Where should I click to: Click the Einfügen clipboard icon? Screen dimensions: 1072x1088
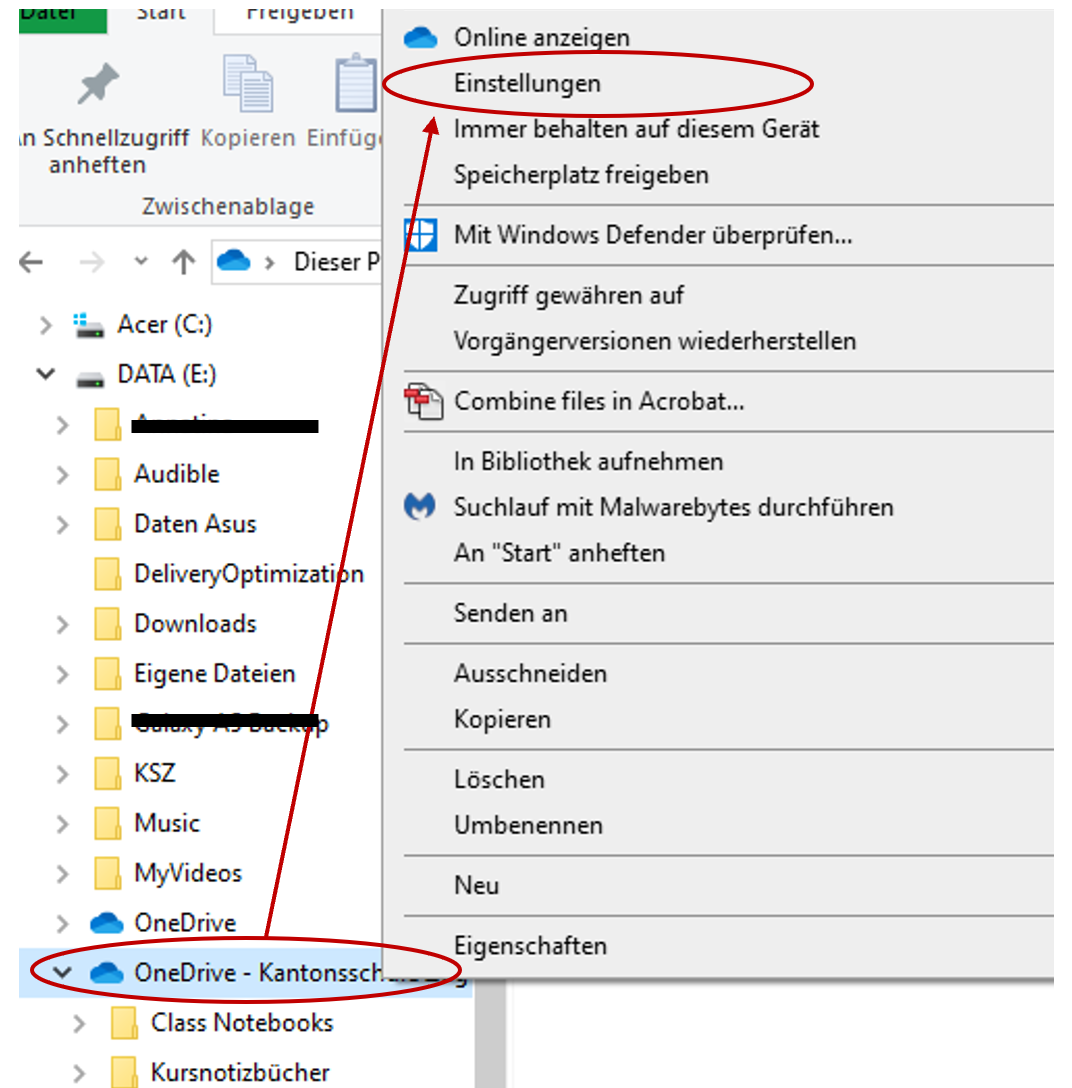coord(355,84)
